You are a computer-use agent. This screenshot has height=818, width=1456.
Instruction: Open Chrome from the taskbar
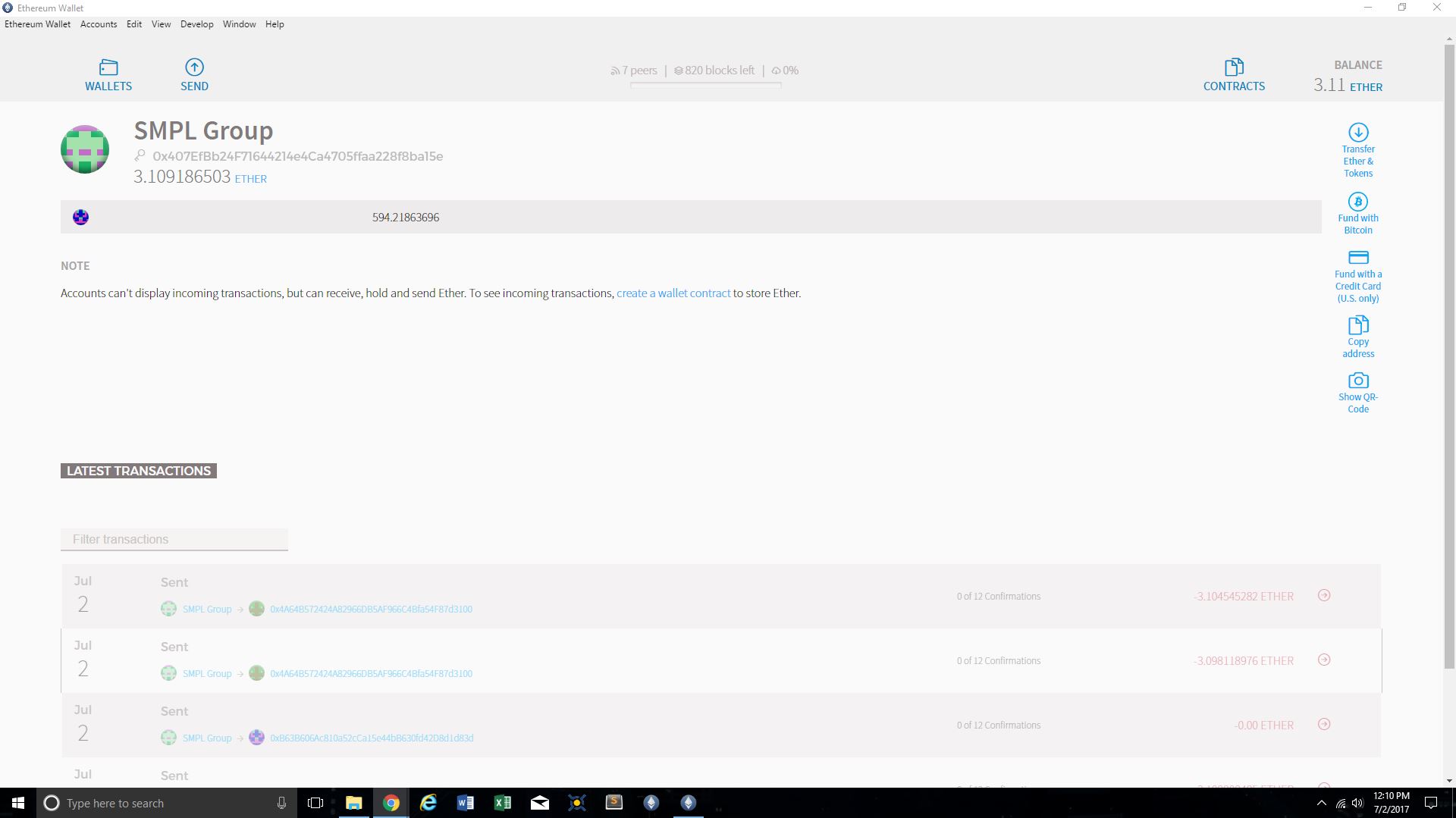click(x=391, y=803)
